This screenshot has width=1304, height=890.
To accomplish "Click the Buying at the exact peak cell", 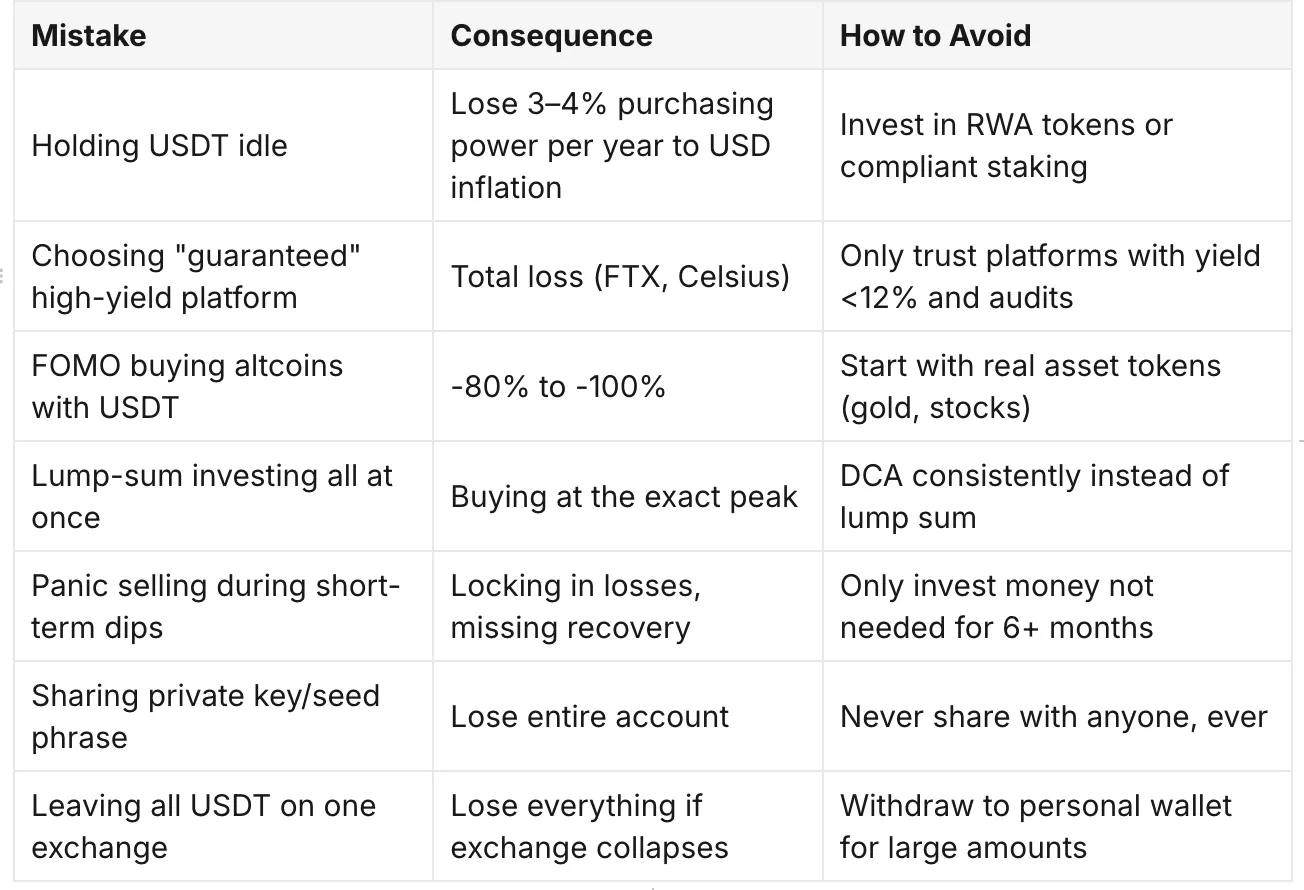I will click(628, 496).
